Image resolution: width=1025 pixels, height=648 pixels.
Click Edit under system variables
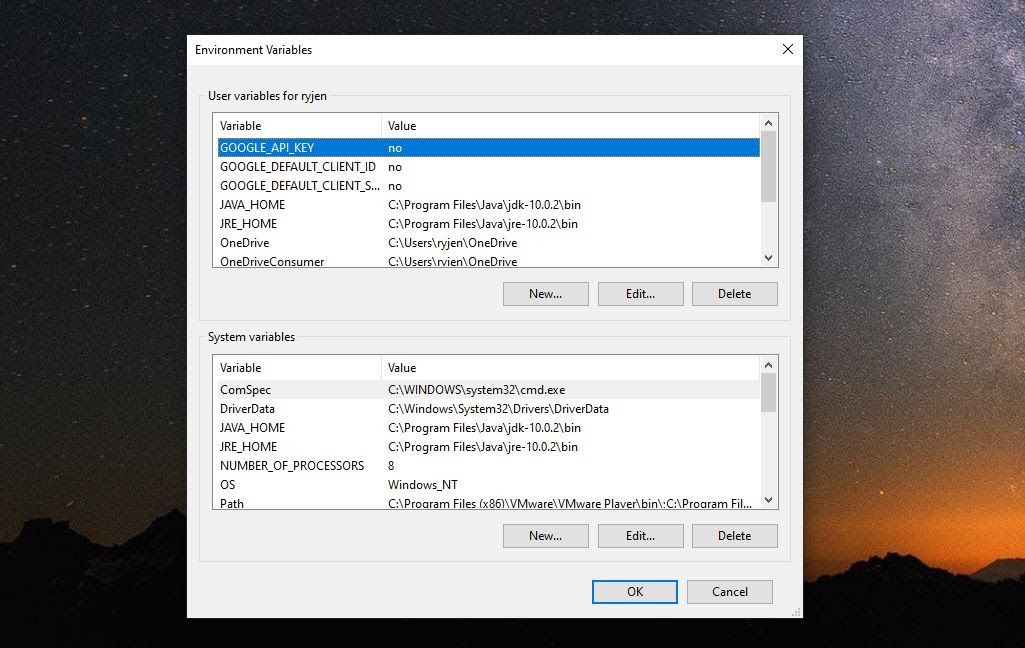[x=641, y=536]
